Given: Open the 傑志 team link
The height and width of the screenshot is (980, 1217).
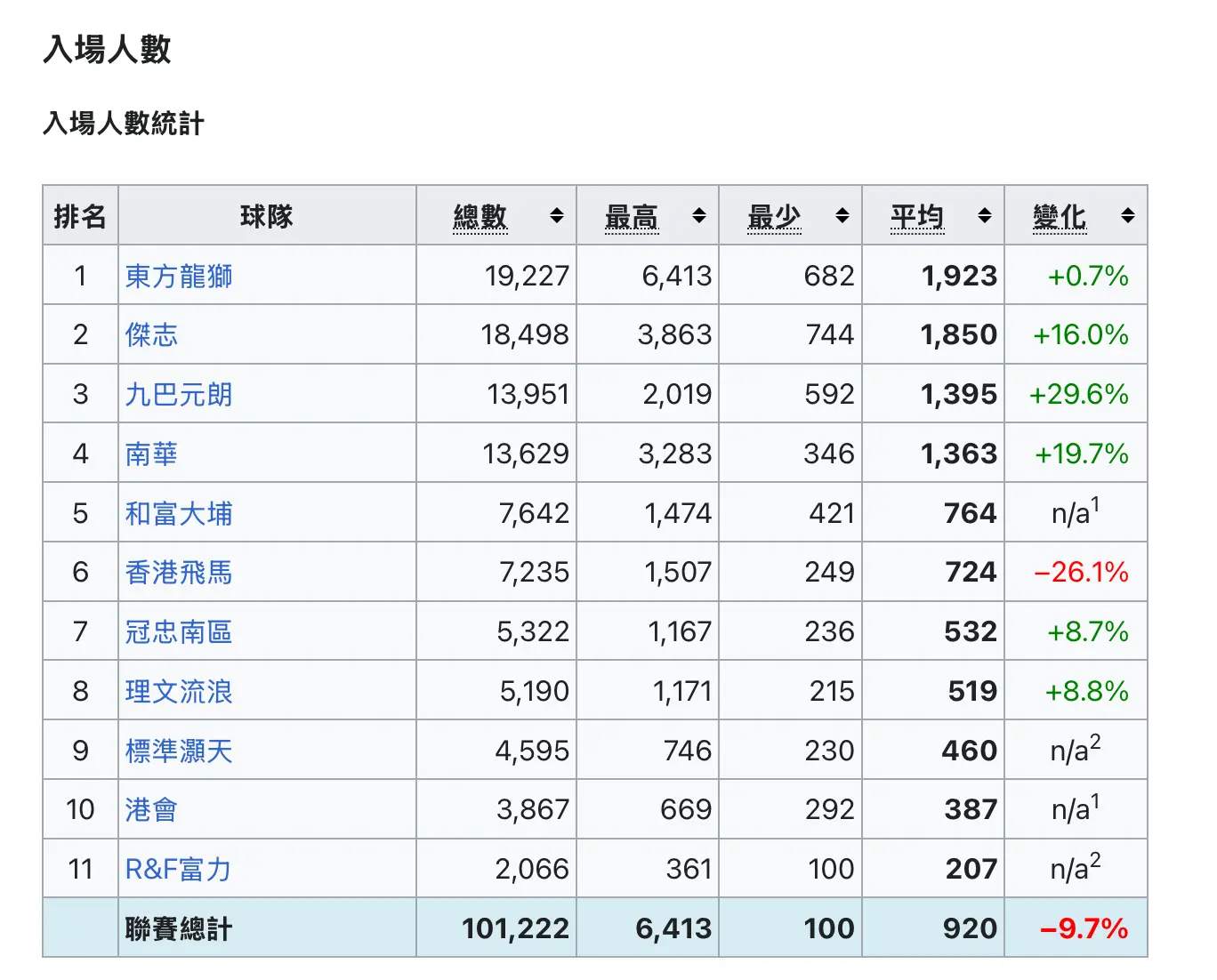Looking at the screenshot, I should point(151,334).
